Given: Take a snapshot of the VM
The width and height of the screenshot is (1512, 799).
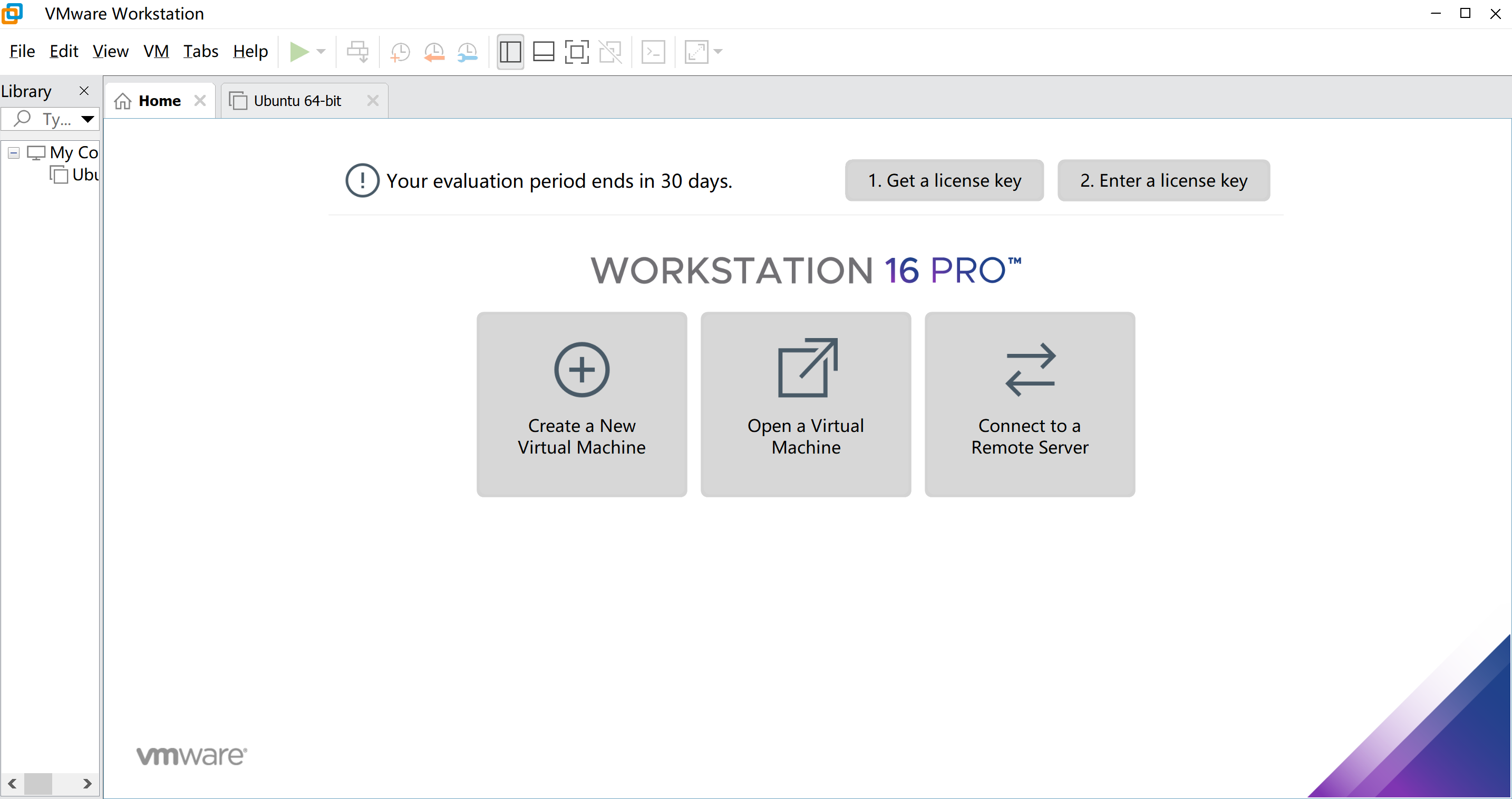Looking at the screenshot, I should (400, 52).
